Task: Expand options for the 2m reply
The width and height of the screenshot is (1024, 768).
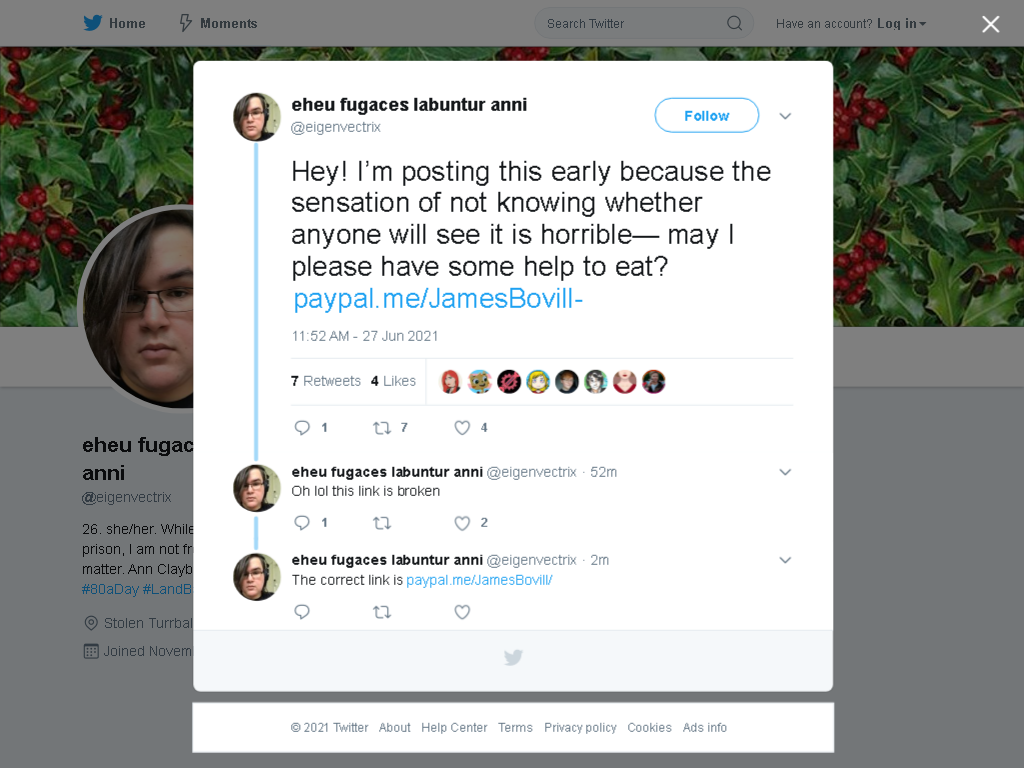Action: tap(785, 560)
